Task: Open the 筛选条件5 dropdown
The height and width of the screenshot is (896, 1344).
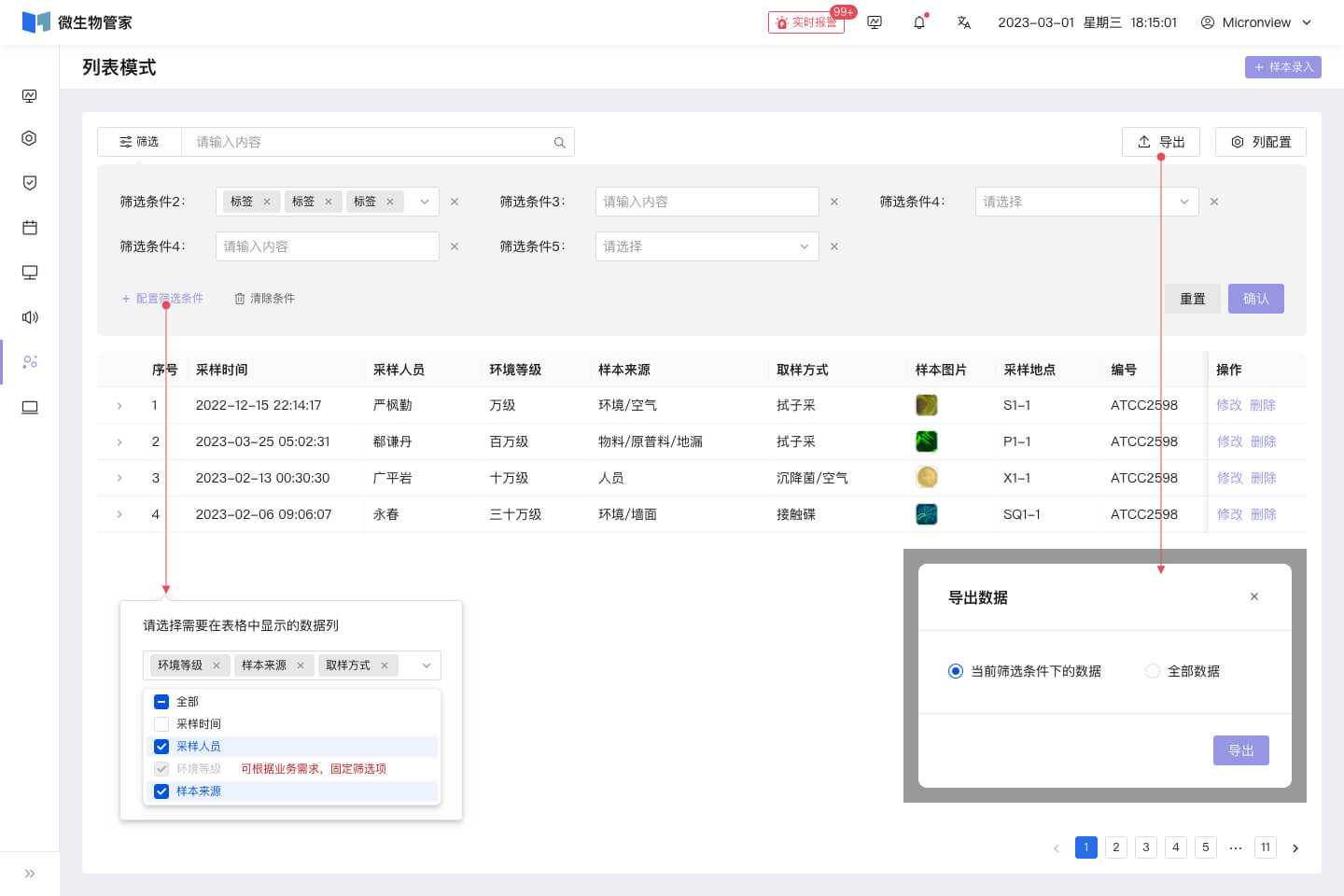Action: click(x=707, y=246)
